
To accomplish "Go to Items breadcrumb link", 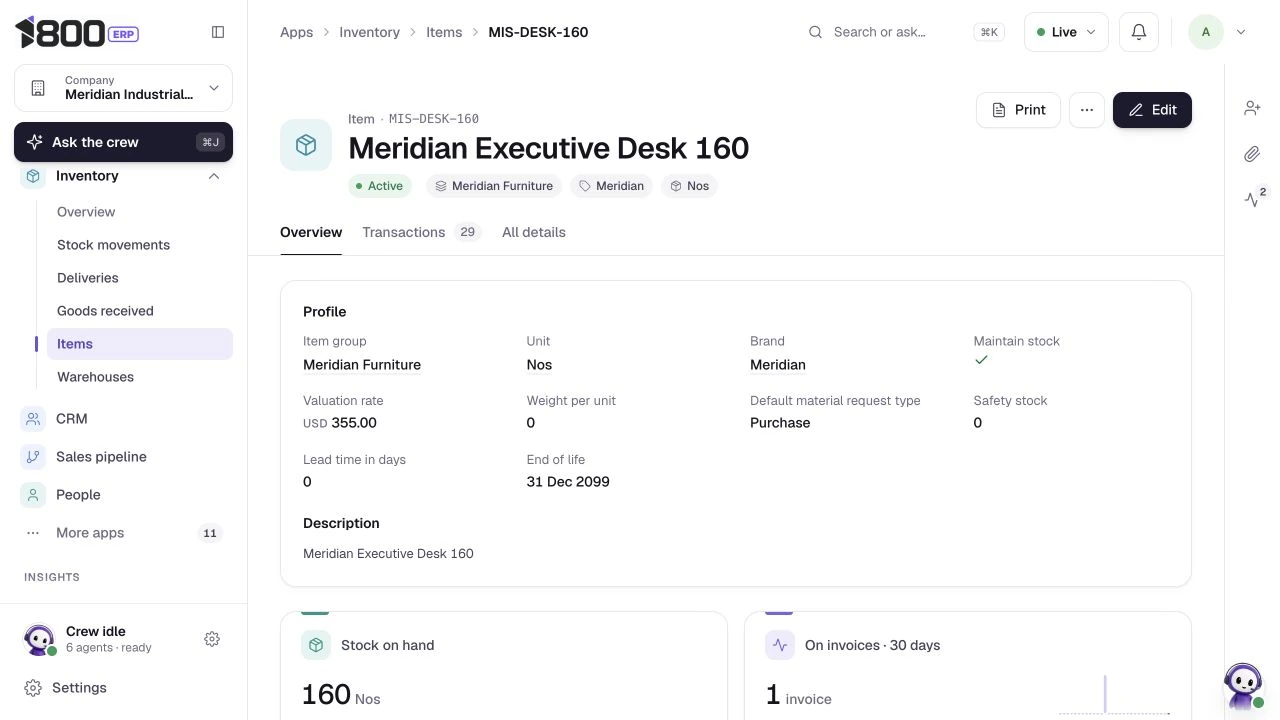I will tap(444, 32).
